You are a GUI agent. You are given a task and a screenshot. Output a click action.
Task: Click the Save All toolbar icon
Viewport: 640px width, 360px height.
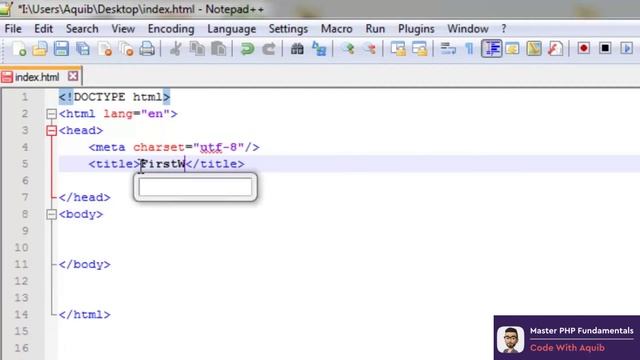pyautogui.click(x=83, y=49)
